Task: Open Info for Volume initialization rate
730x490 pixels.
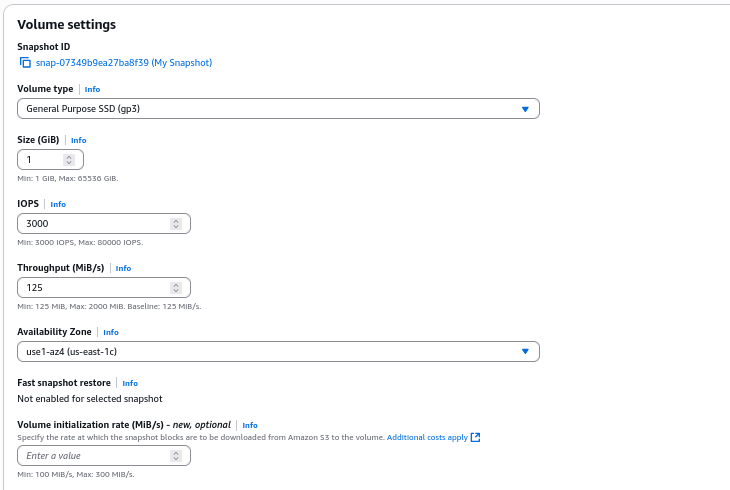Action: (x=250, y=425)
